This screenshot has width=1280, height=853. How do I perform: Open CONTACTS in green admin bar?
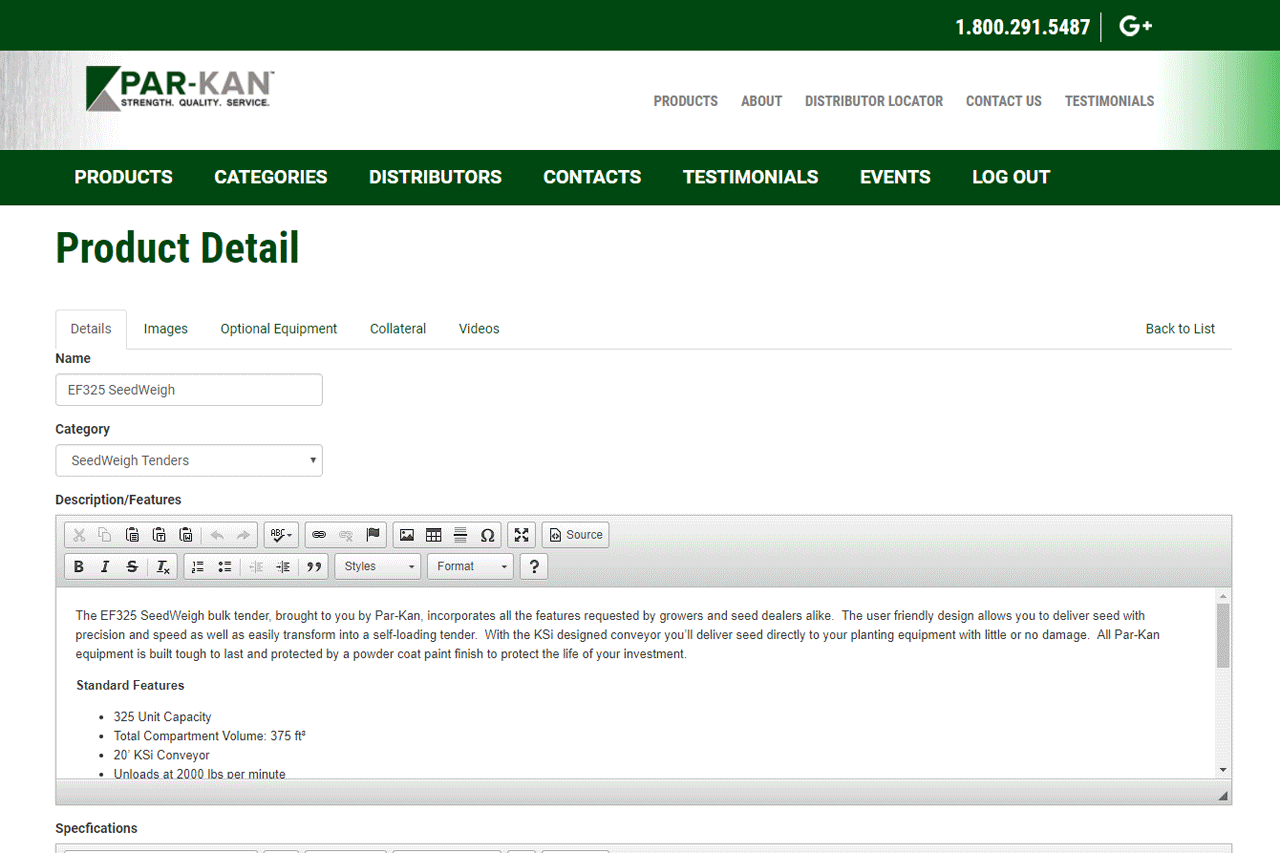click(592, 177)
